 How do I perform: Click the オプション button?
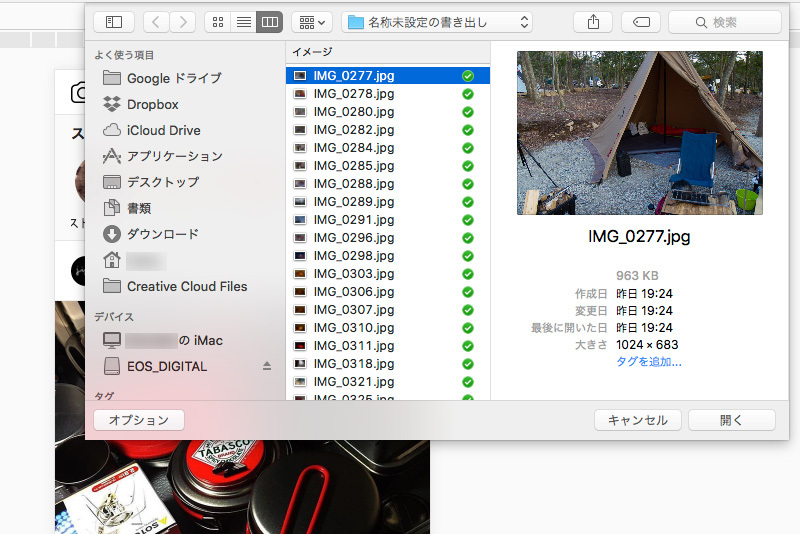[x=139, y=420]
